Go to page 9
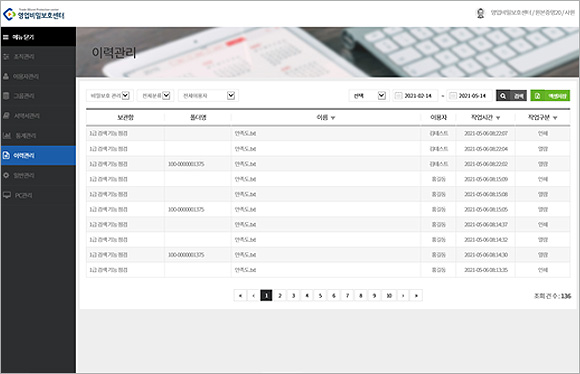The width and height of the screenshot is (580, 374). point(374,296)
